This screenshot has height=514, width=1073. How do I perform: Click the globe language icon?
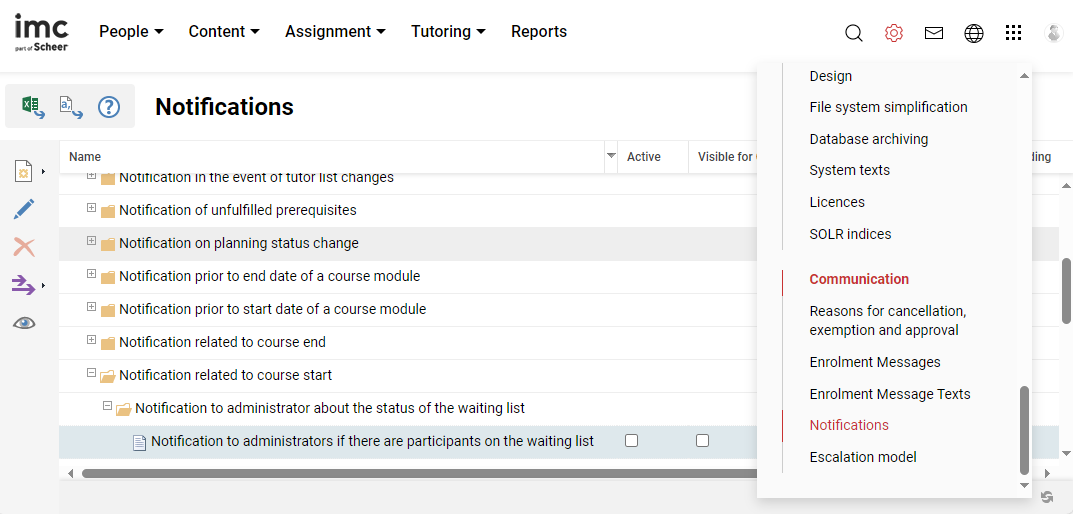point(973,33)
